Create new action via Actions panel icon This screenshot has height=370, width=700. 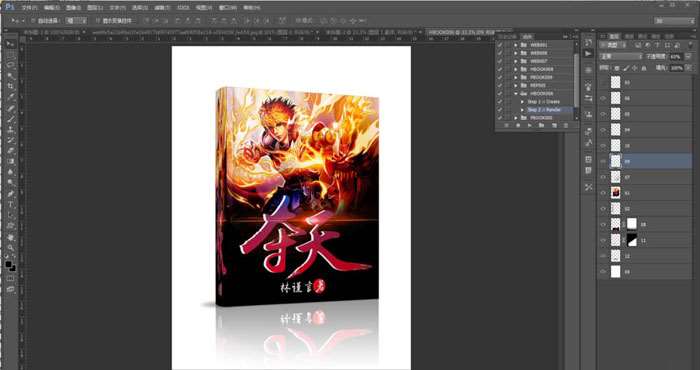click(554, 125)
